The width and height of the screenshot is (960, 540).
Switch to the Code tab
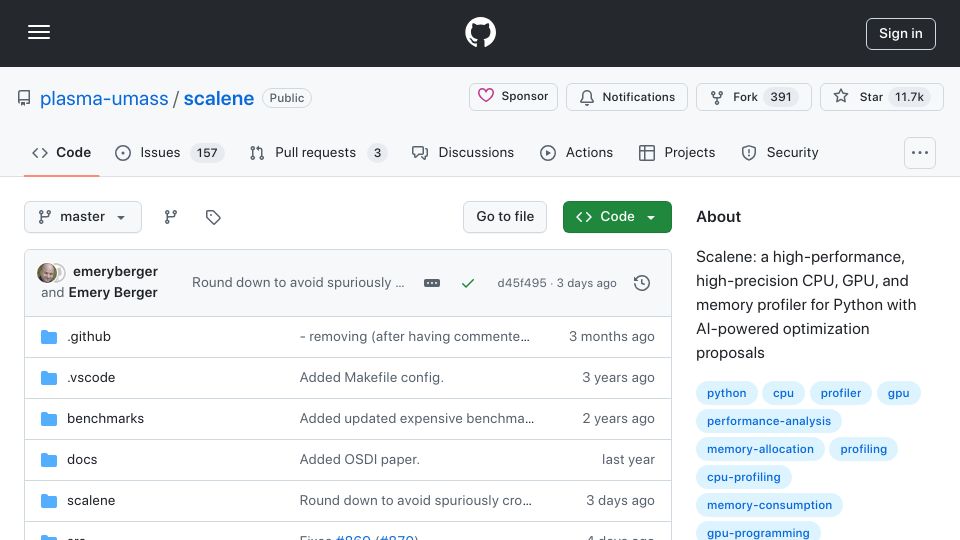click(x=62, y=152)
